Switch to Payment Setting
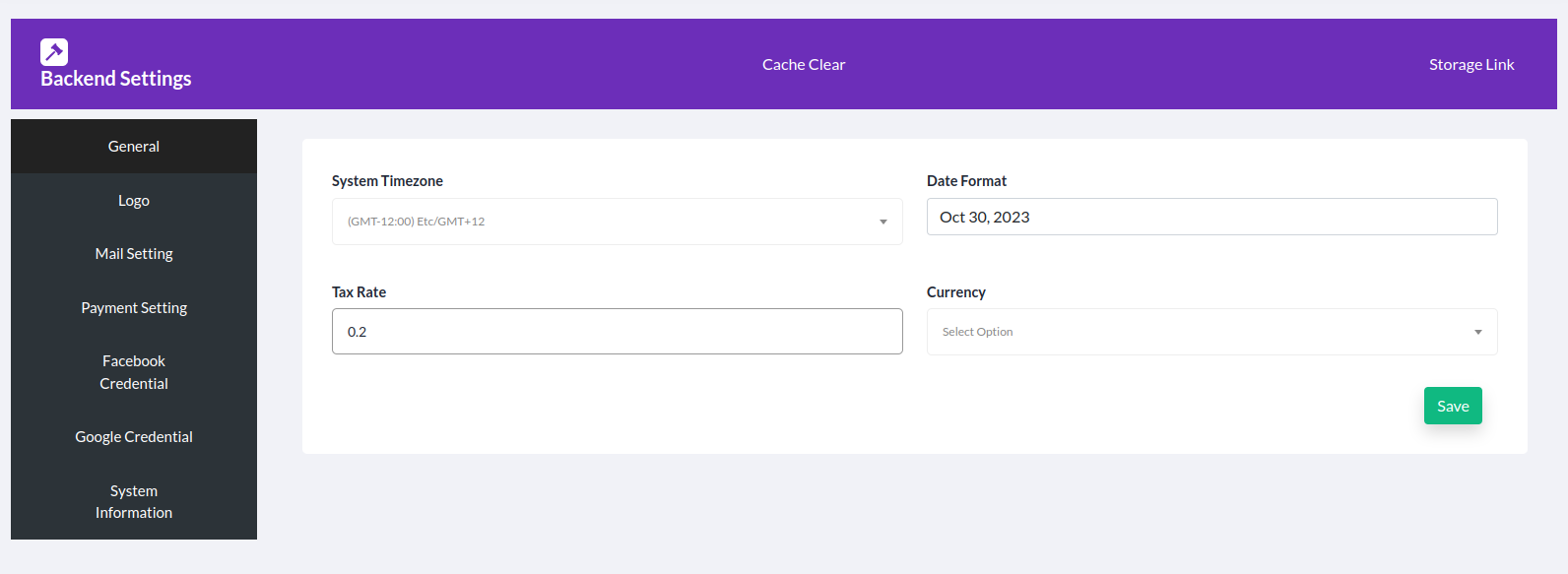The height and width of the screenshot is (574, 1568). tap(134, 307)
